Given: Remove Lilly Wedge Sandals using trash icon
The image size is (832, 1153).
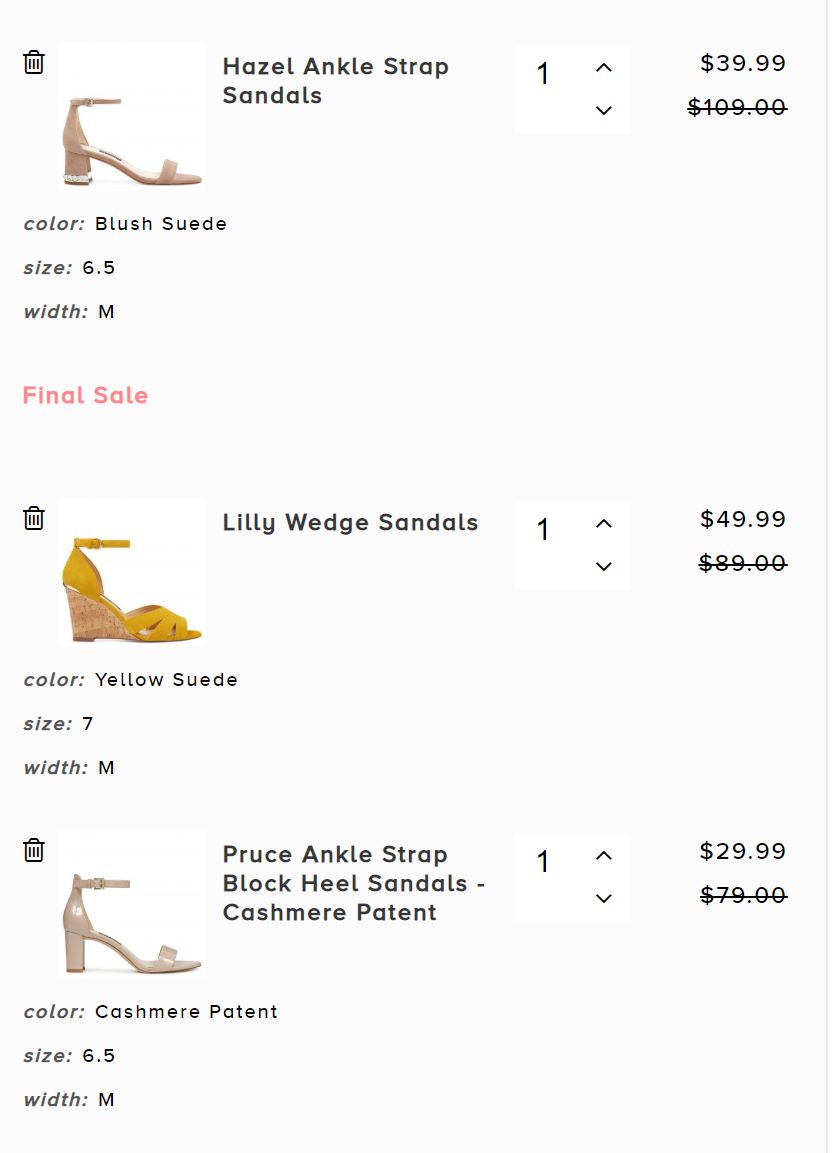Looking at the screenshot, I should click(34, 518).
